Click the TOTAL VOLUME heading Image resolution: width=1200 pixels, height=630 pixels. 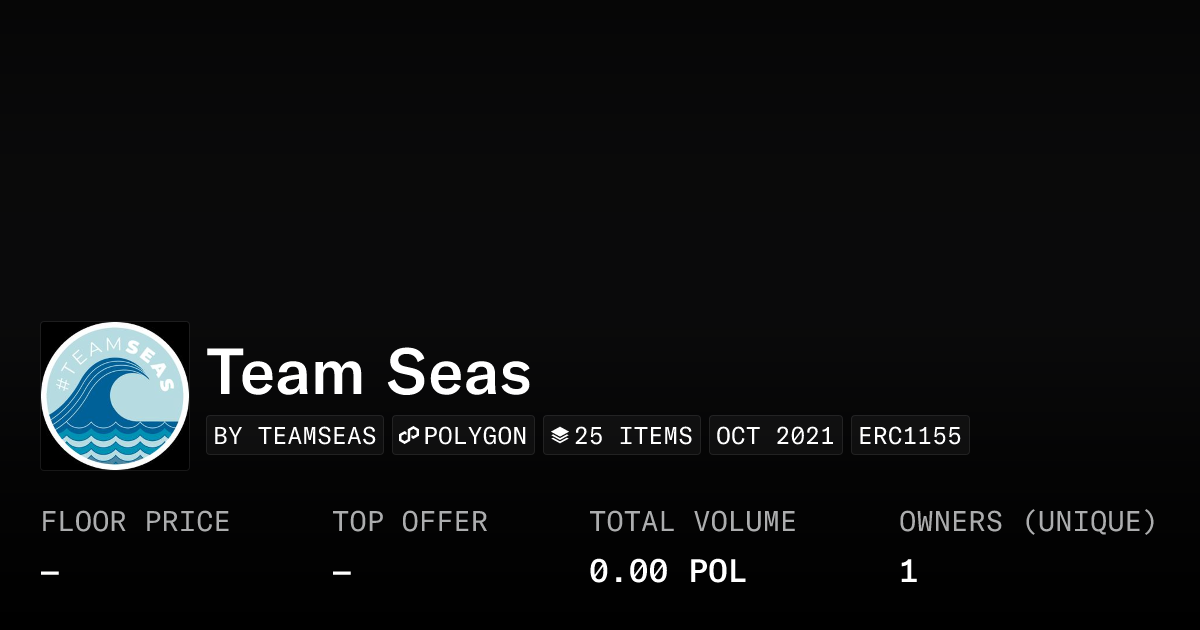692,522
